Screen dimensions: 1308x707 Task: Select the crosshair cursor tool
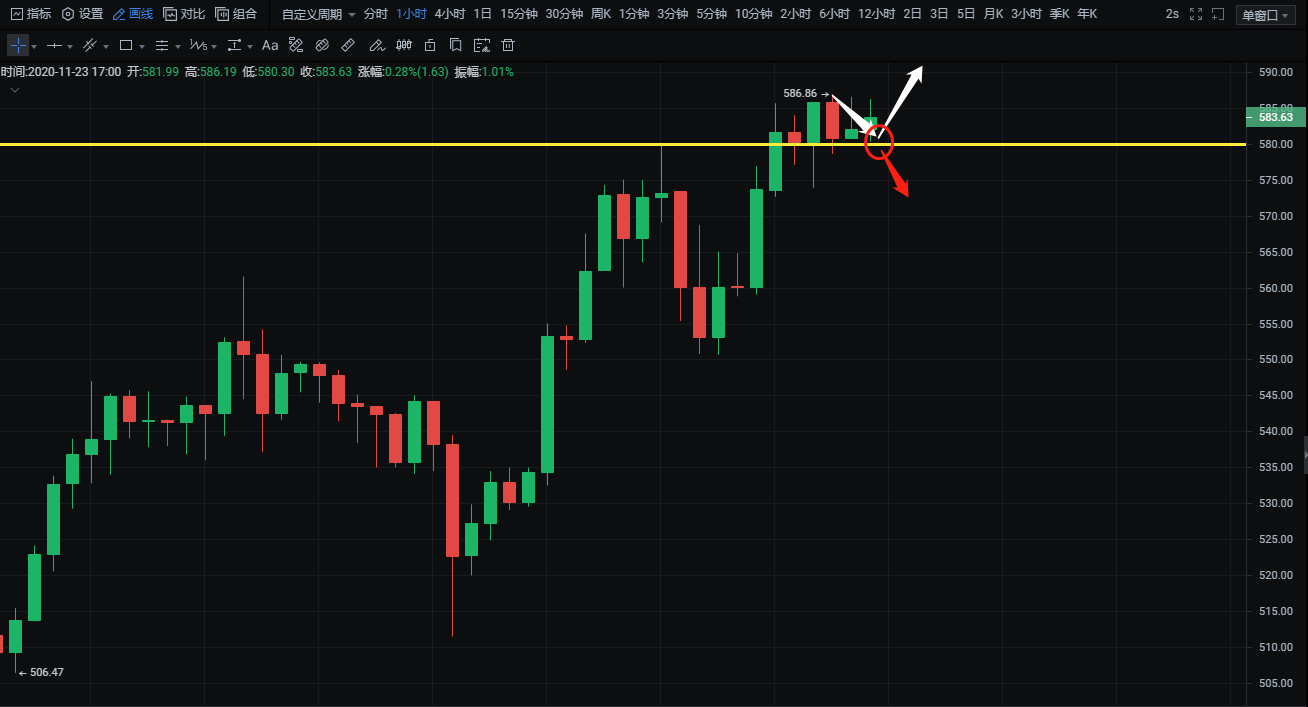click(x=18, y=46)
